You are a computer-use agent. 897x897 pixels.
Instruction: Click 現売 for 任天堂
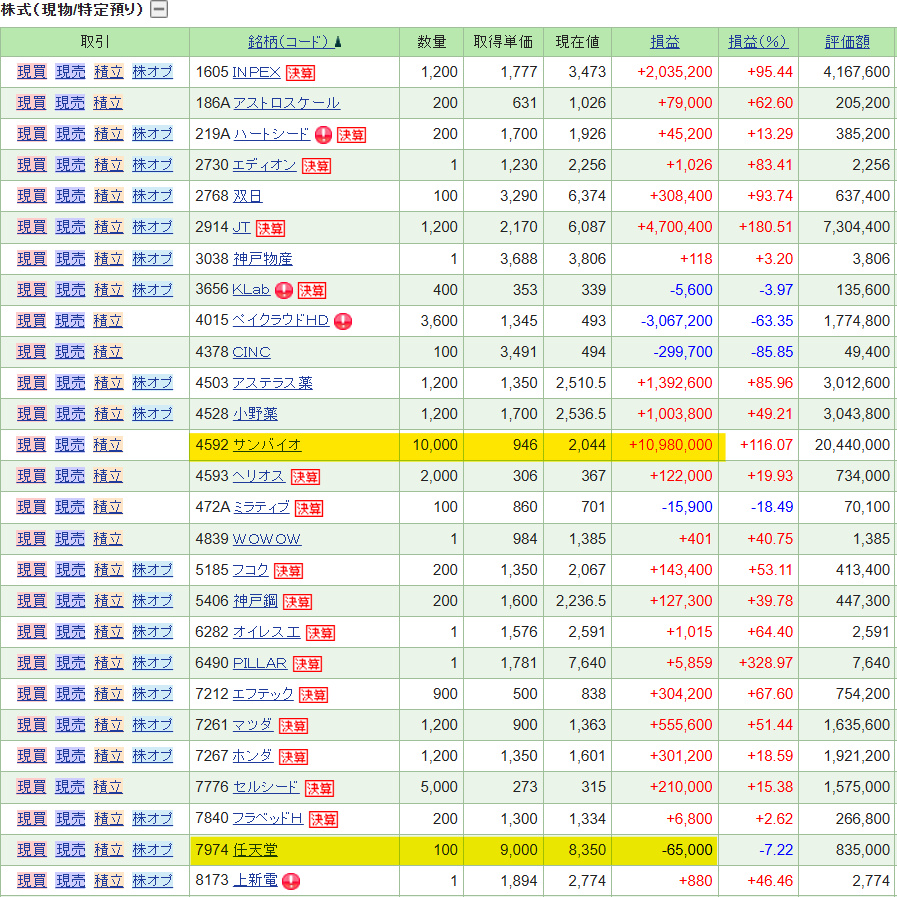70,851
